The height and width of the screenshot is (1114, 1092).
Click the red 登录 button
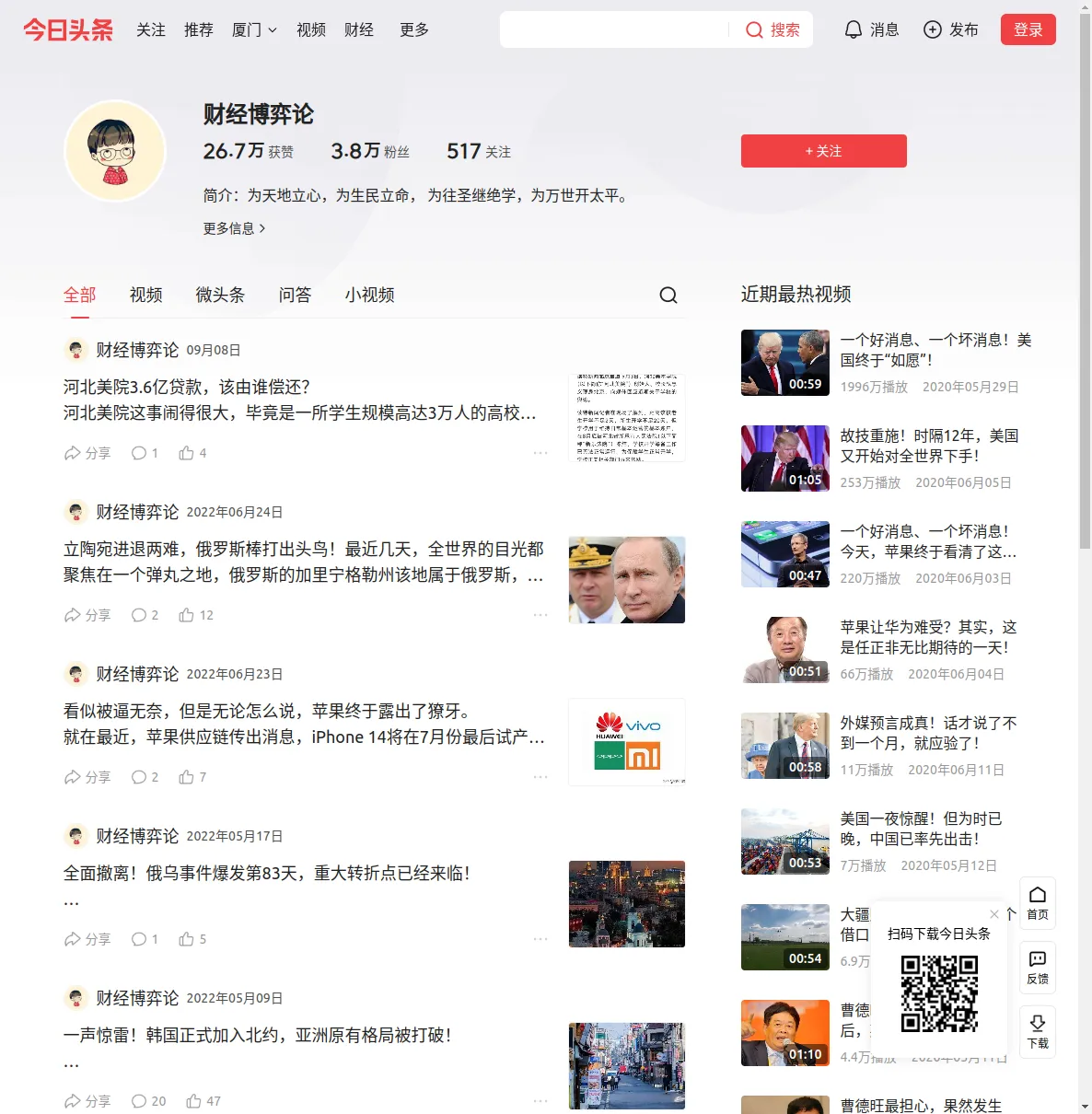(x=1028, y=29)
